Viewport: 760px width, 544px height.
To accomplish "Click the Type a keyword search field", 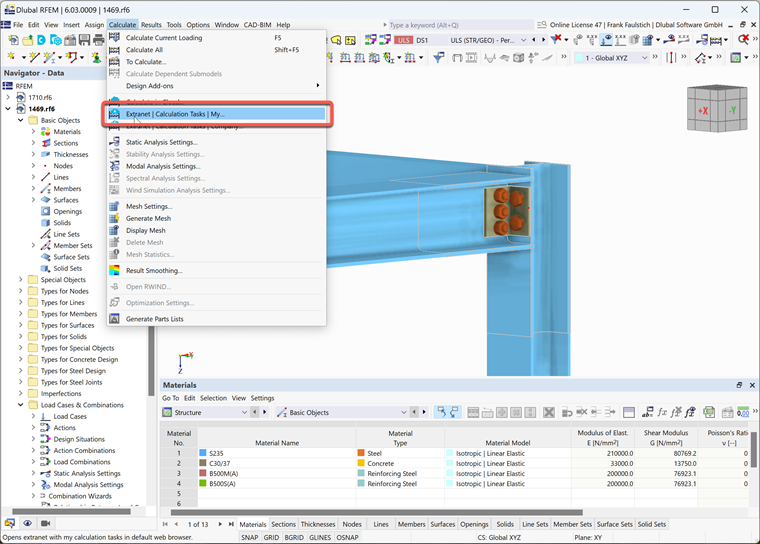I will pyautogui.click(x=460, y=25).
